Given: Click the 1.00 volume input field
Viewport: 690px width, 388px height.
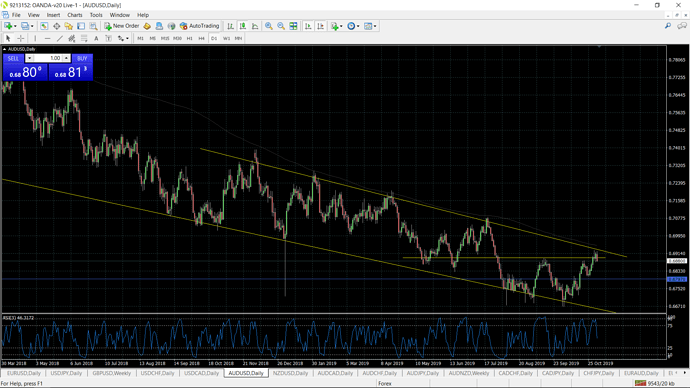Looking at the screenshot, I should tap(48, 58).
